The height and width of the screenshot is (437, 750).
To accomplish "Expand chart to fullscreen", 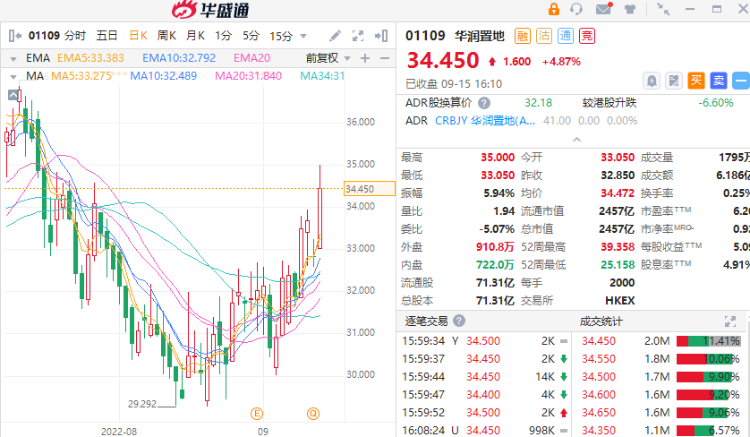I will pyautogui.click(x=357, y=36).
